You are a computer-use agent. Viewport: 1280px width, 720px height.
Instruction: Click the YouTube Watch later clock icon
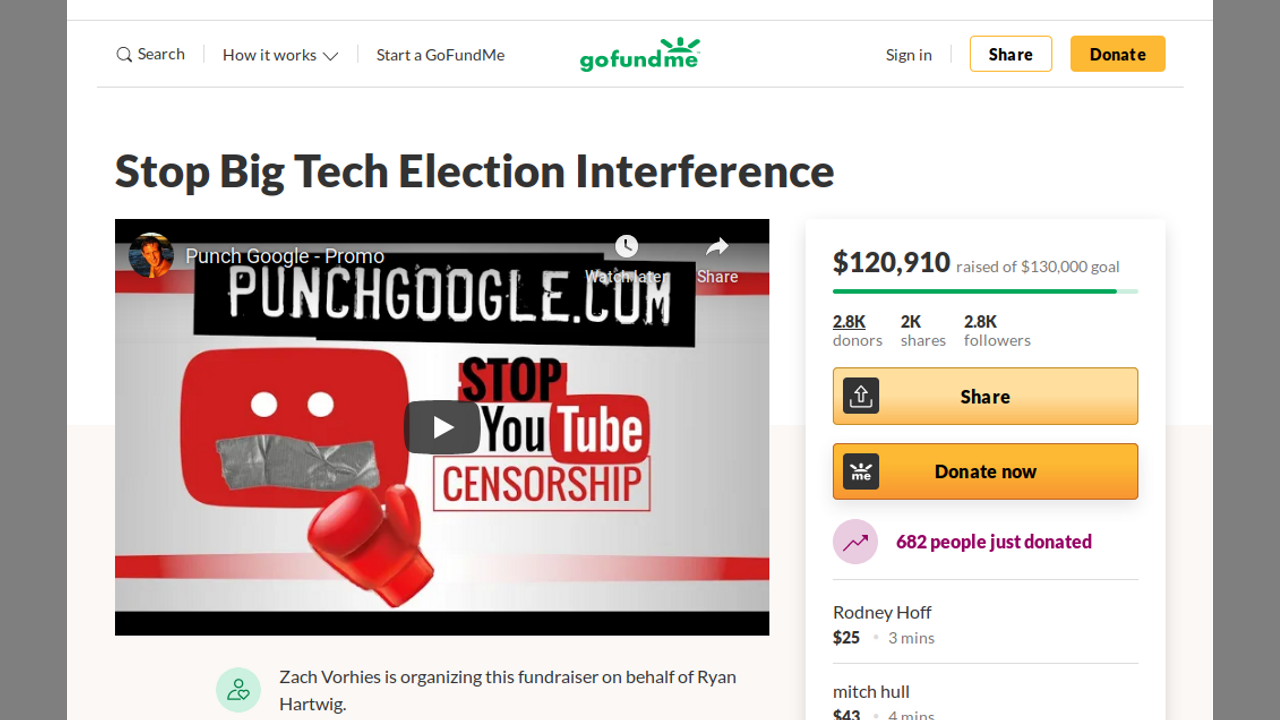[626, 246]
